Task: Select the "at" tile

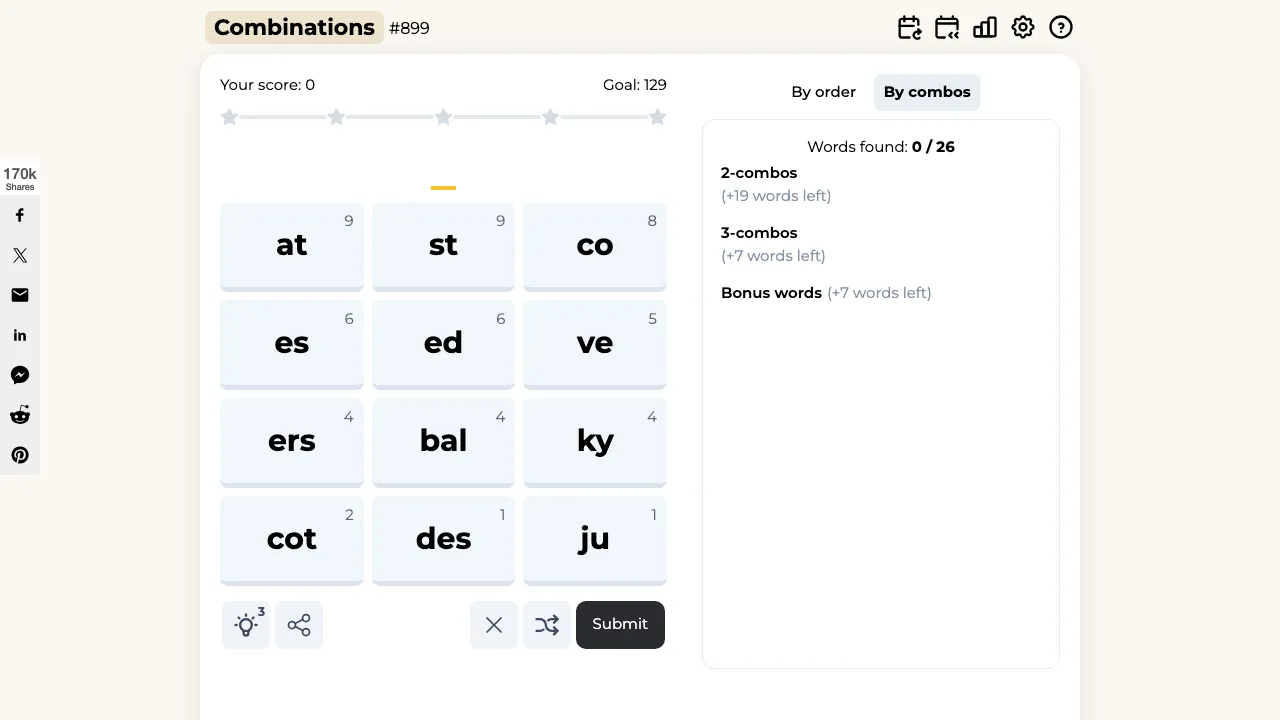Action: 292,247
